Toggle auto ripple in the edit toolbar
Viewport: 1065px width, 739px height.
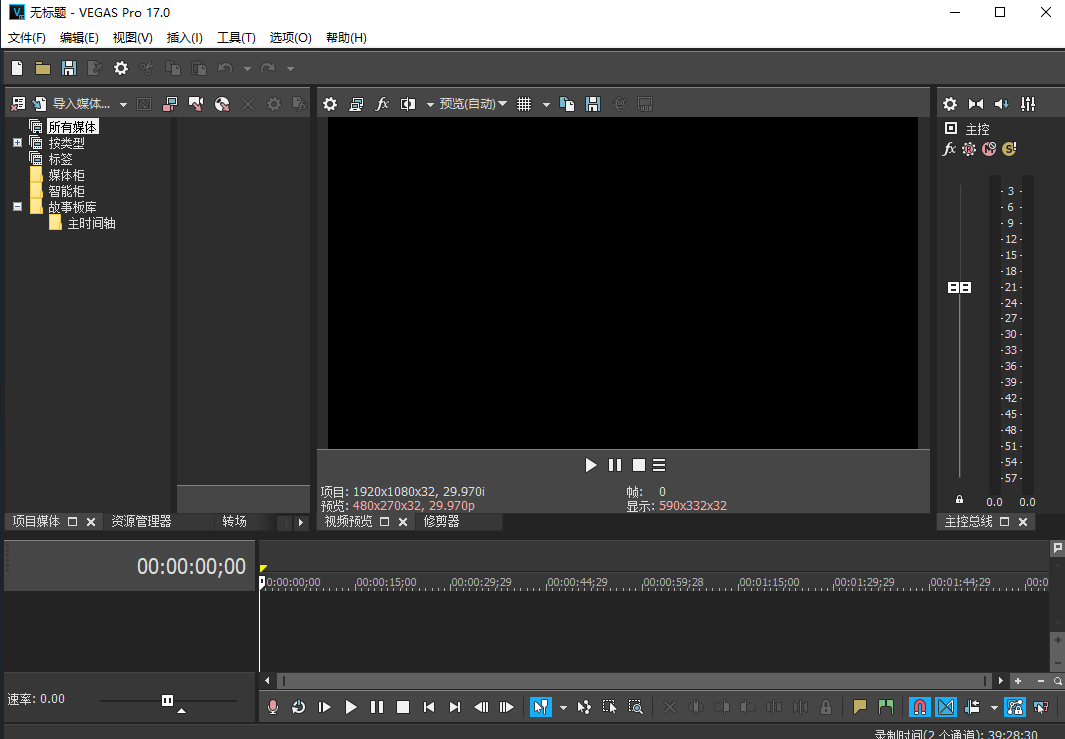point(973,707)
